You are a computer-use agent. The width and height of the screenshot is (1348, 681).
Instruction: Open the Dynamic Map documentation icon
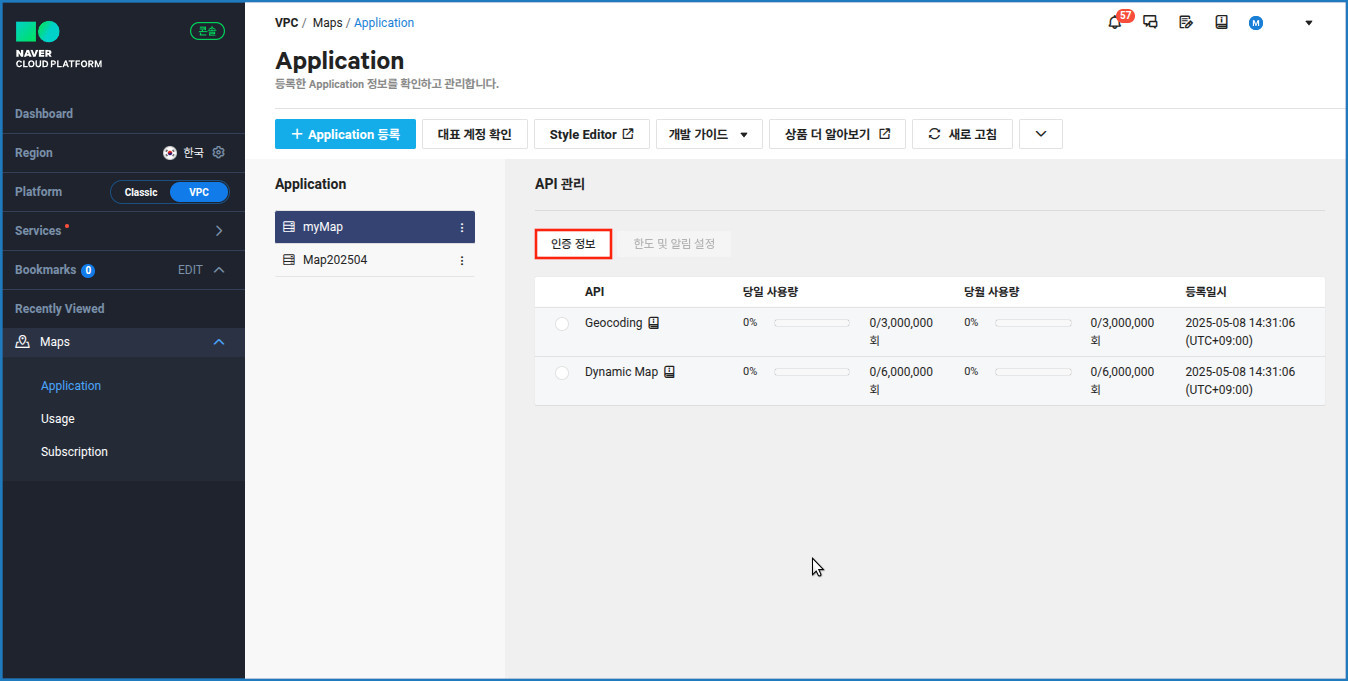pos(670,372)
